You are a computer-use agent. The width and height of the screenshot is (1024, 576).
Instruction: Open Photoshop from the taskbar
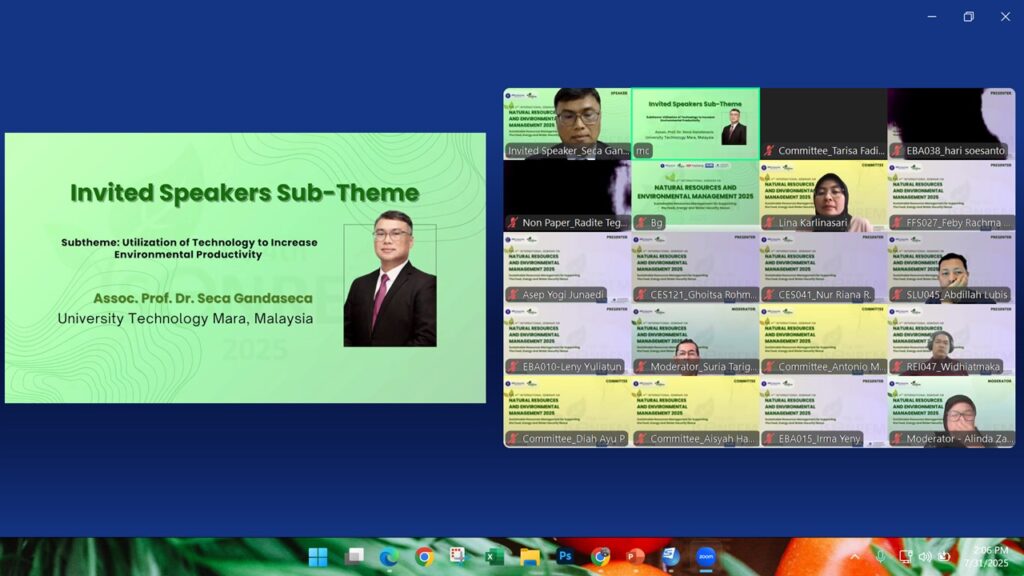pyautogui.click(x=565, y=557)
